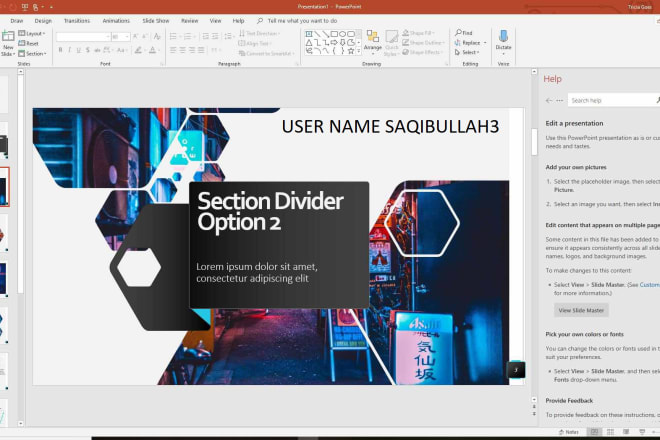Image resolution: width=660 pixels, height=440 pixels.
Task: Decrease list indent level
Action: 205,37
